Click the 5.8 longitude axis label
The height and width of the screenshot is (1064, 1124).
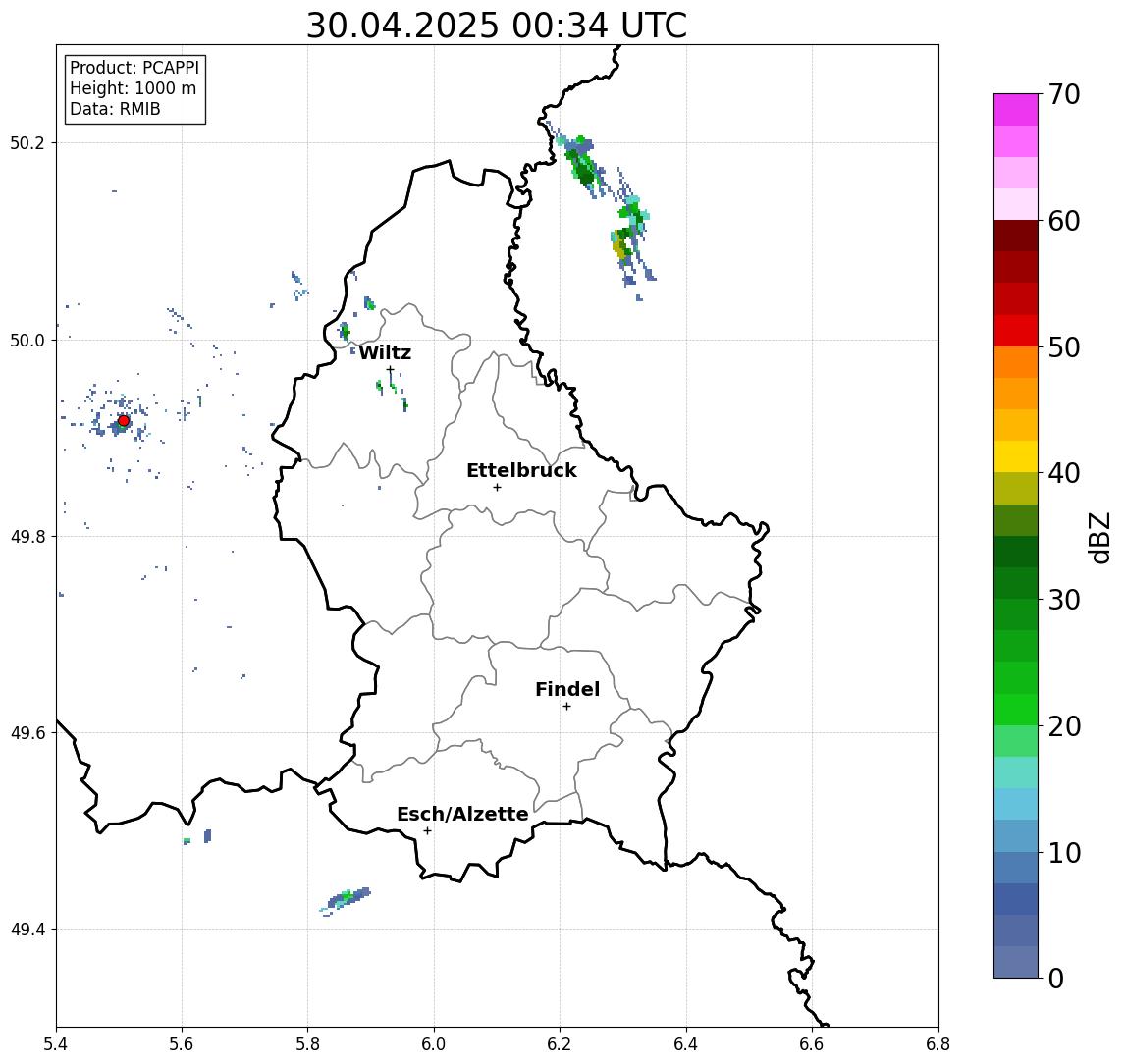(307, 1044)
